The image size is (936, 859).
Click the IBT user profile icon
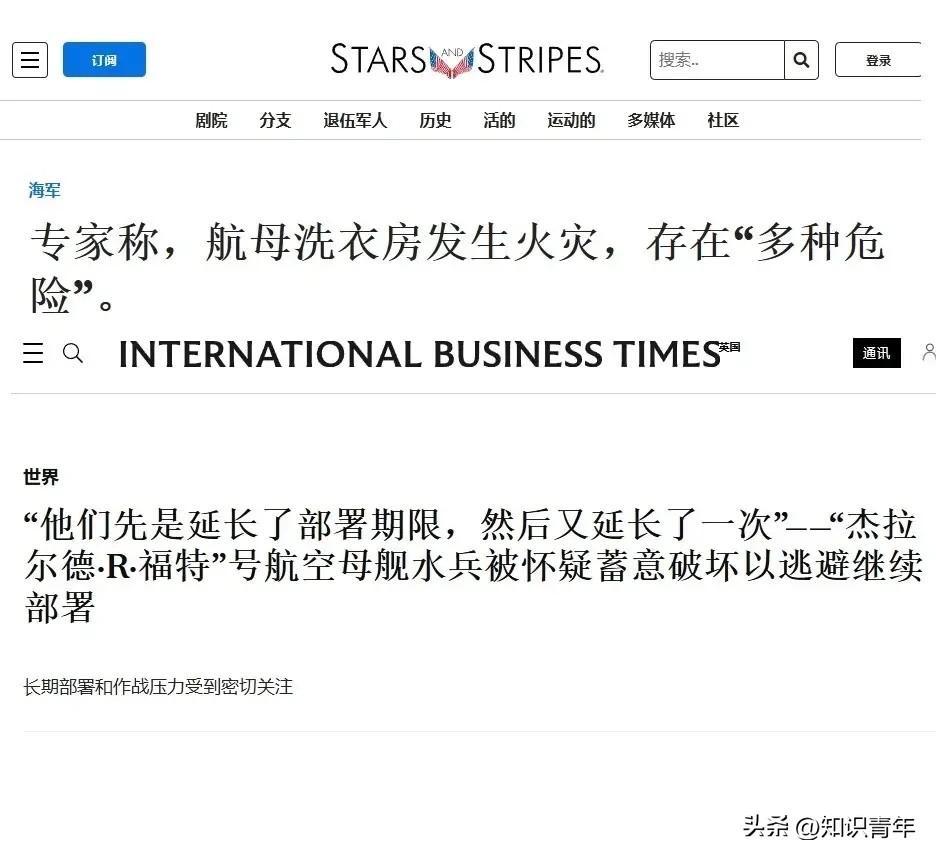pos(929,352)
